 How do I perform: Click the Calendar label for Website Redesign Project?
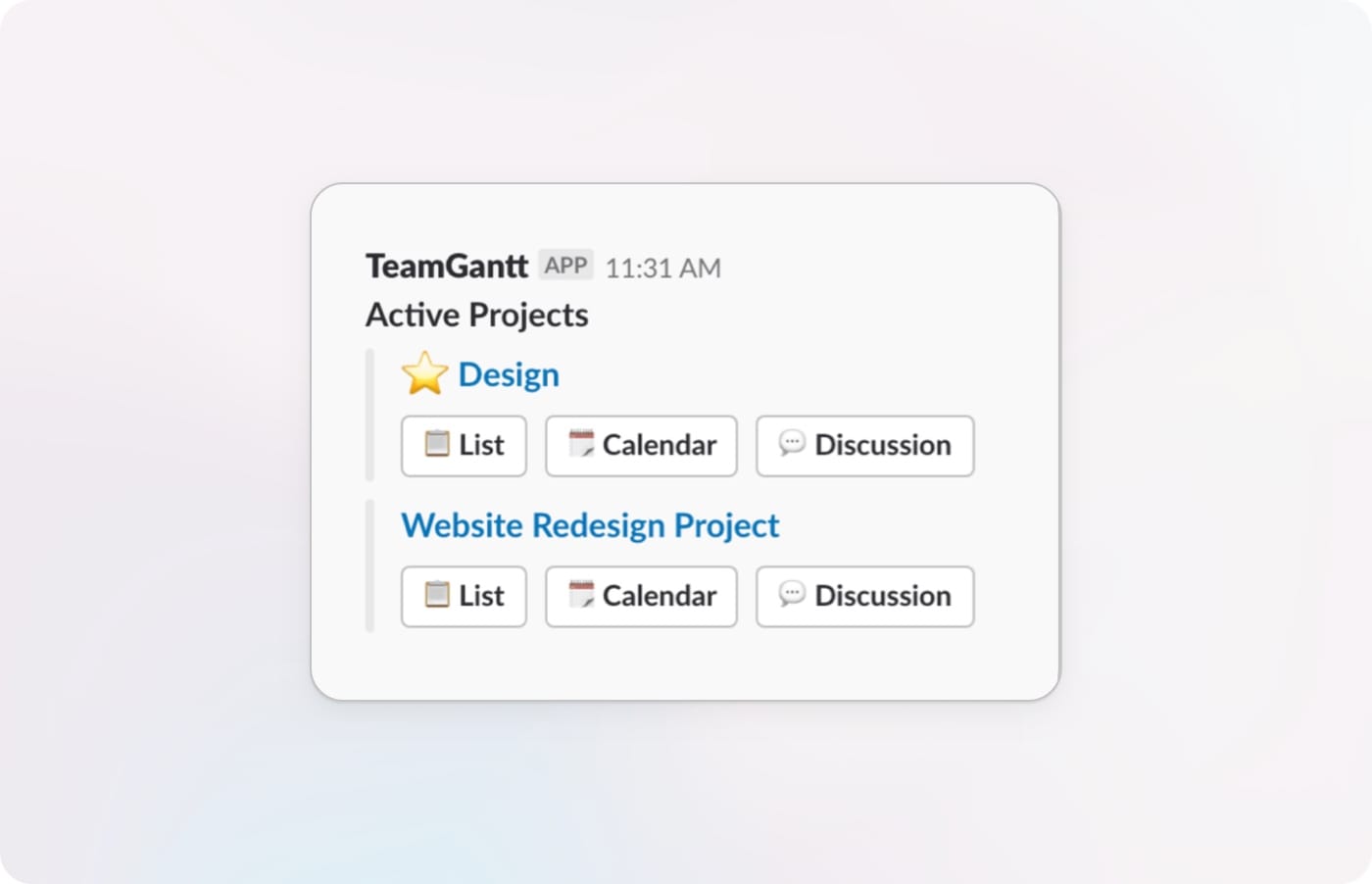(660, 596)
